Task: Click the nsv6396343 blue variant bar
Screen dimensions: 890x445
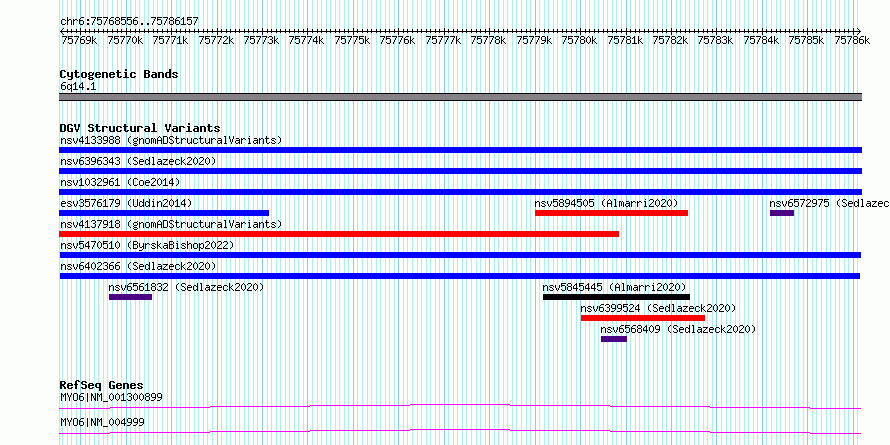Action: tap(460, 171)
